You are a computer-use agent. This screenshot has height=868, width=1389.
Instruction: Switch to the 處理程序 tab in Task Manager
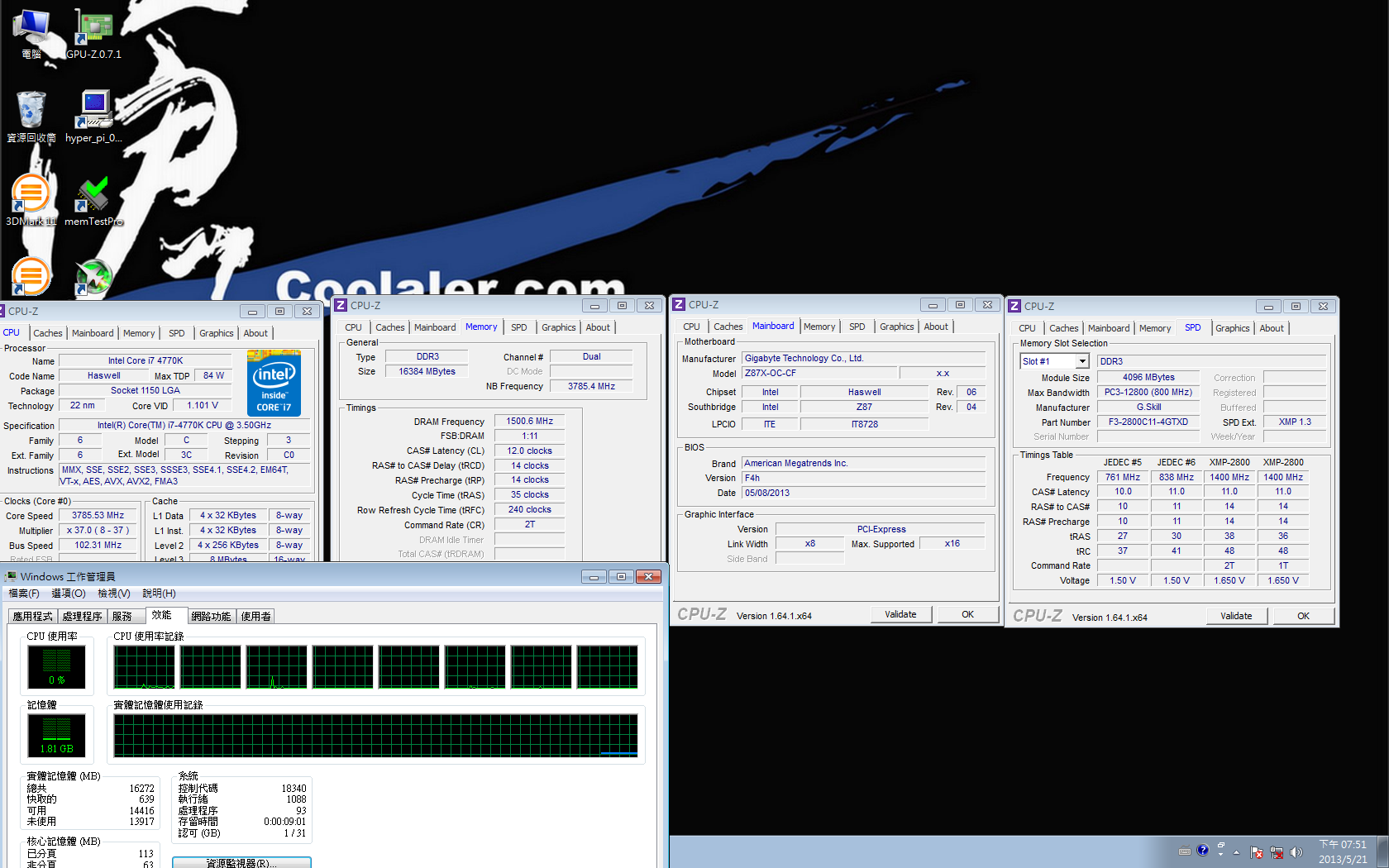pos(82,617)
